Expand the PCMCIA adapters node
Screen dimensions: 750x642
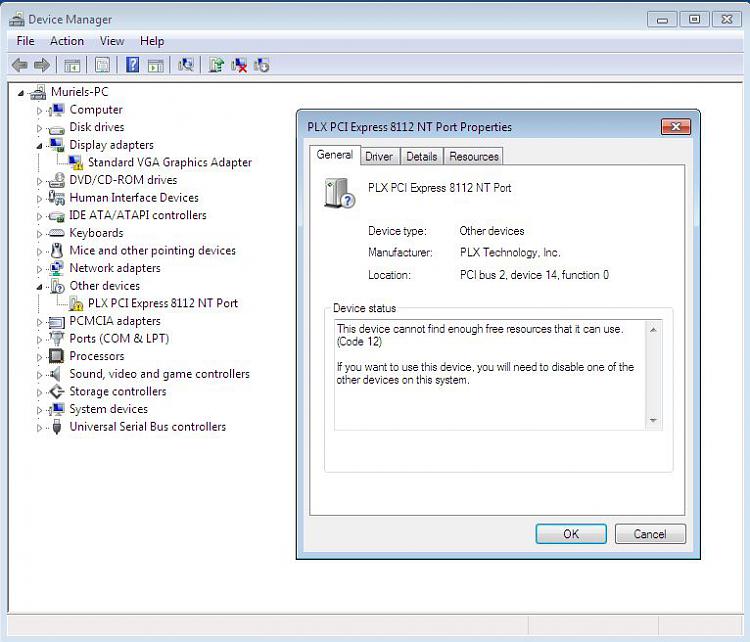[x=39, y=322]
